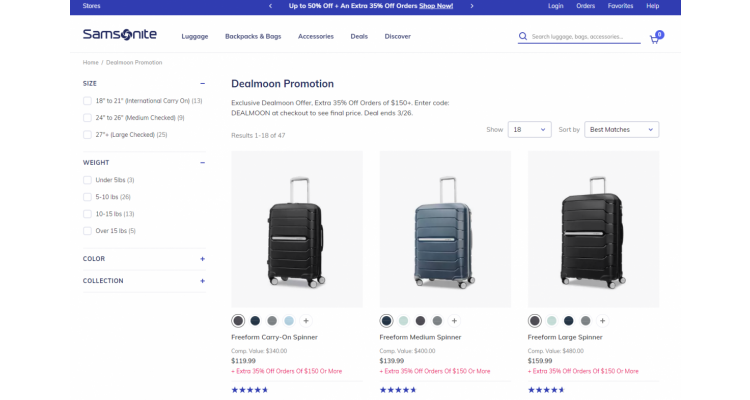Expand the COLLECTION filter section

[x=202, y=281]
